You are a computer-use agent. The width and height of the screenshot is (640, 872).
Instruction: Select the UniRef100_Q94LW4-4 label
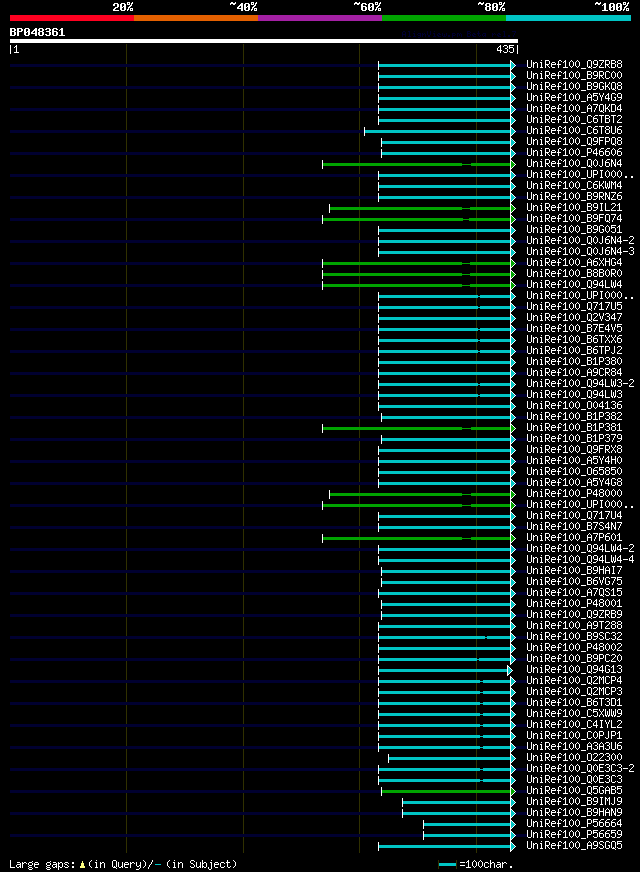581,560
